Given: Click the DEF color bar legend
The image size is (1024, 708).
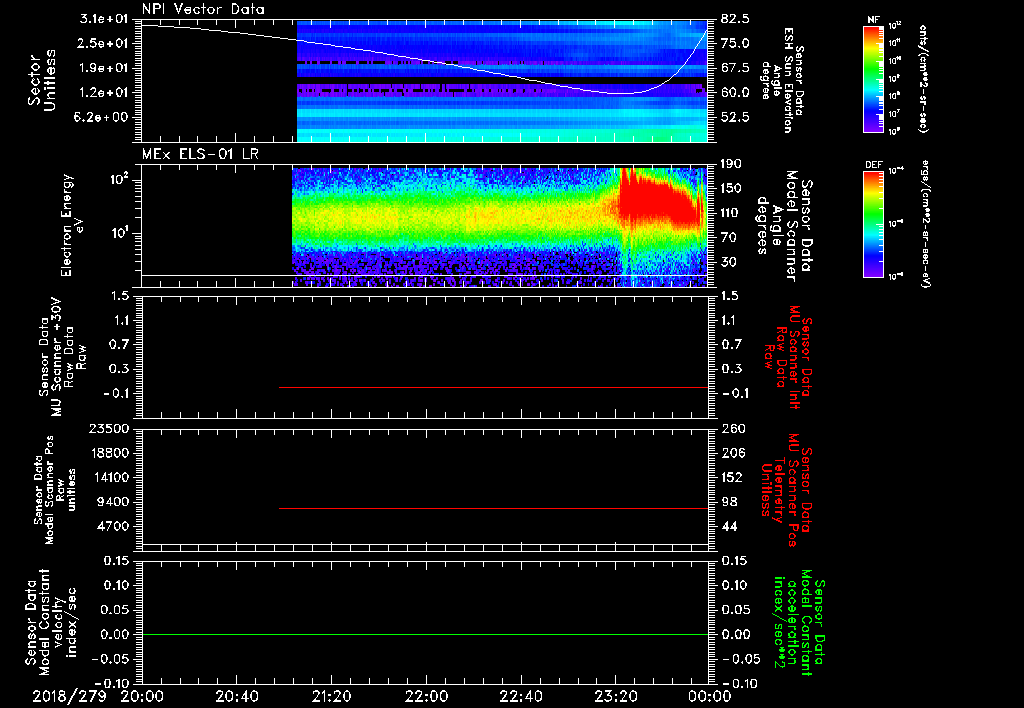Looking at the screenshot, I should [x=873, y=224].
